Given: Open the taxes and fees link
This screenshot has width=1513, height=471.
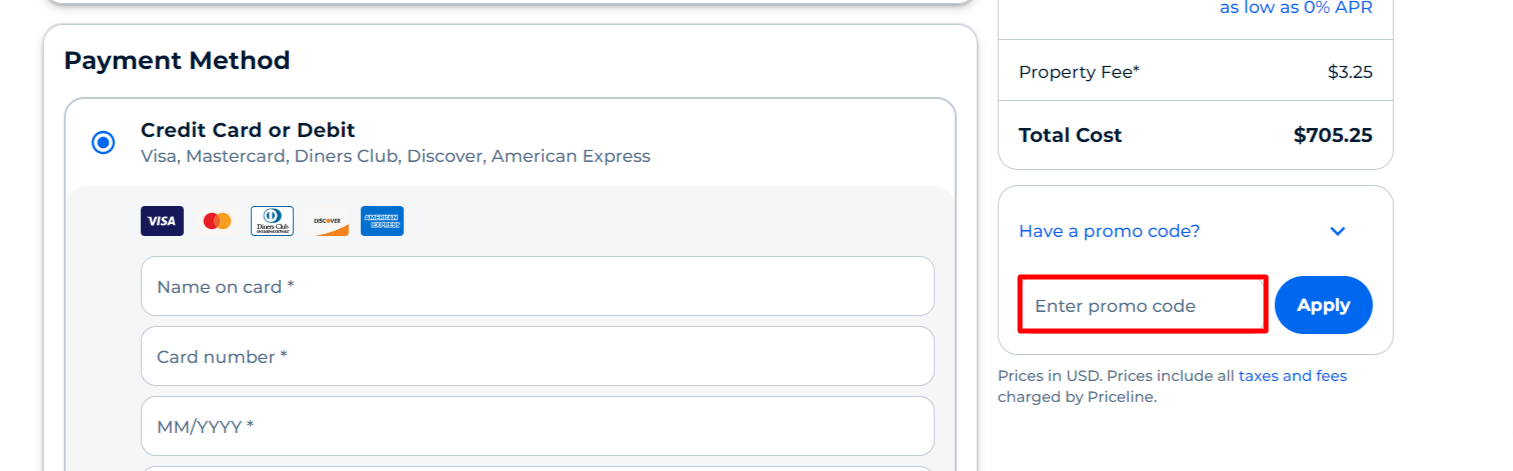Looking at the screenshot, I should pyautogui.click(x=1292, y=376).
